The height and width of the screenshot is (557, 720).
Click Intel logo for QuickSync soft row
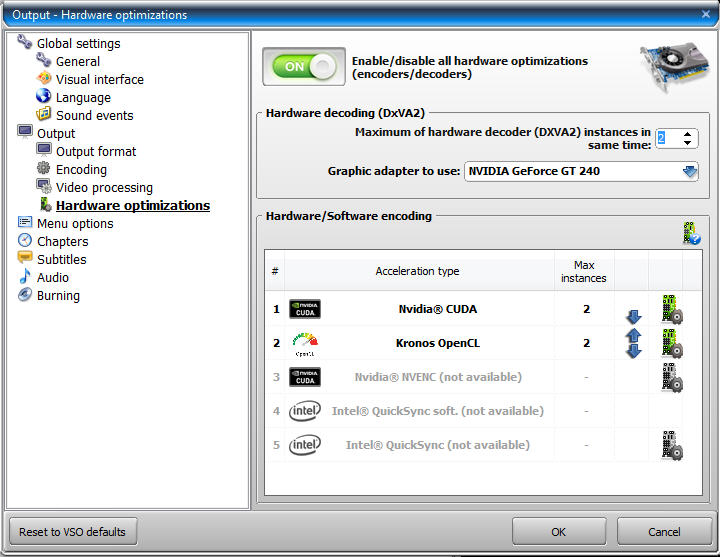click(x=305, y=411)
